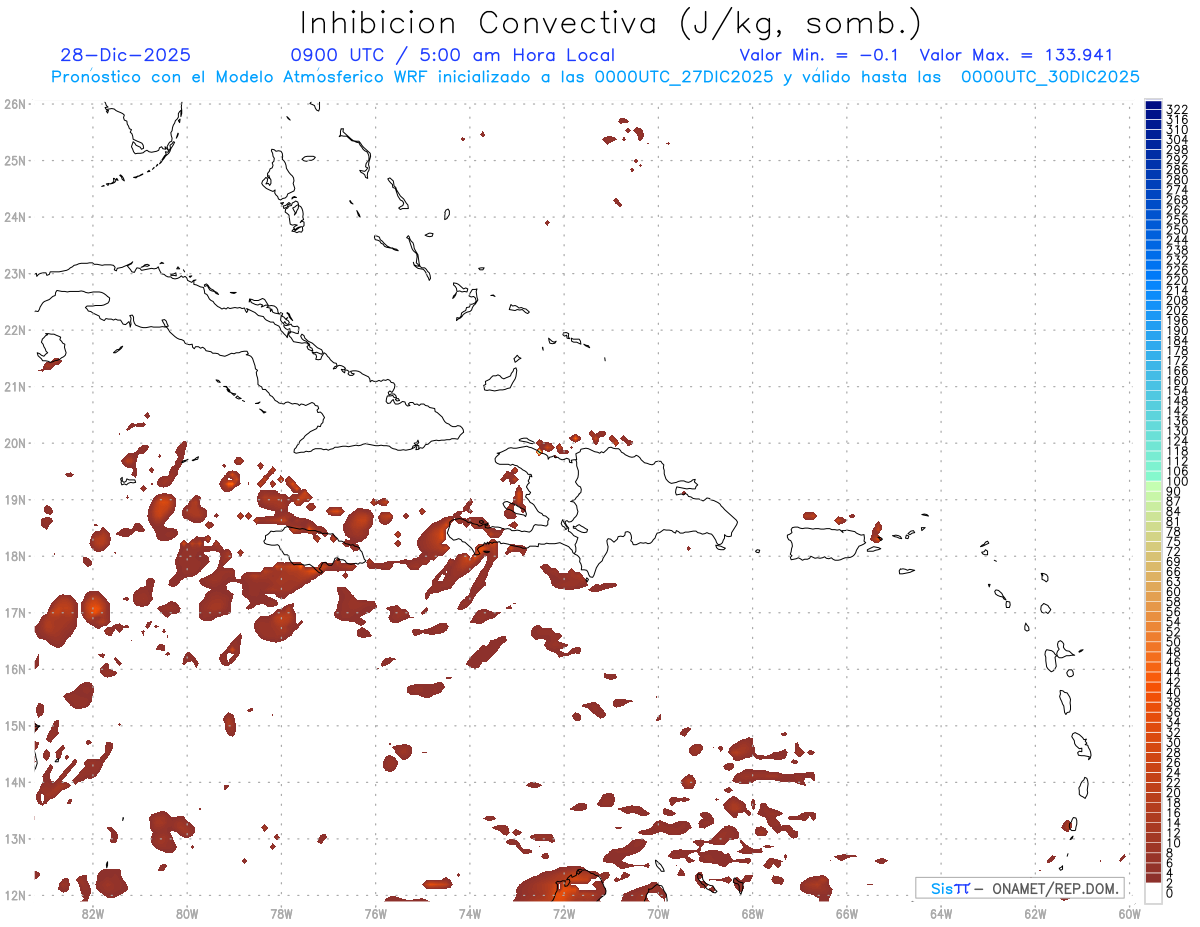
Task: Click the bright orange color bar swatch beside 40
Action: (1154, 688)
